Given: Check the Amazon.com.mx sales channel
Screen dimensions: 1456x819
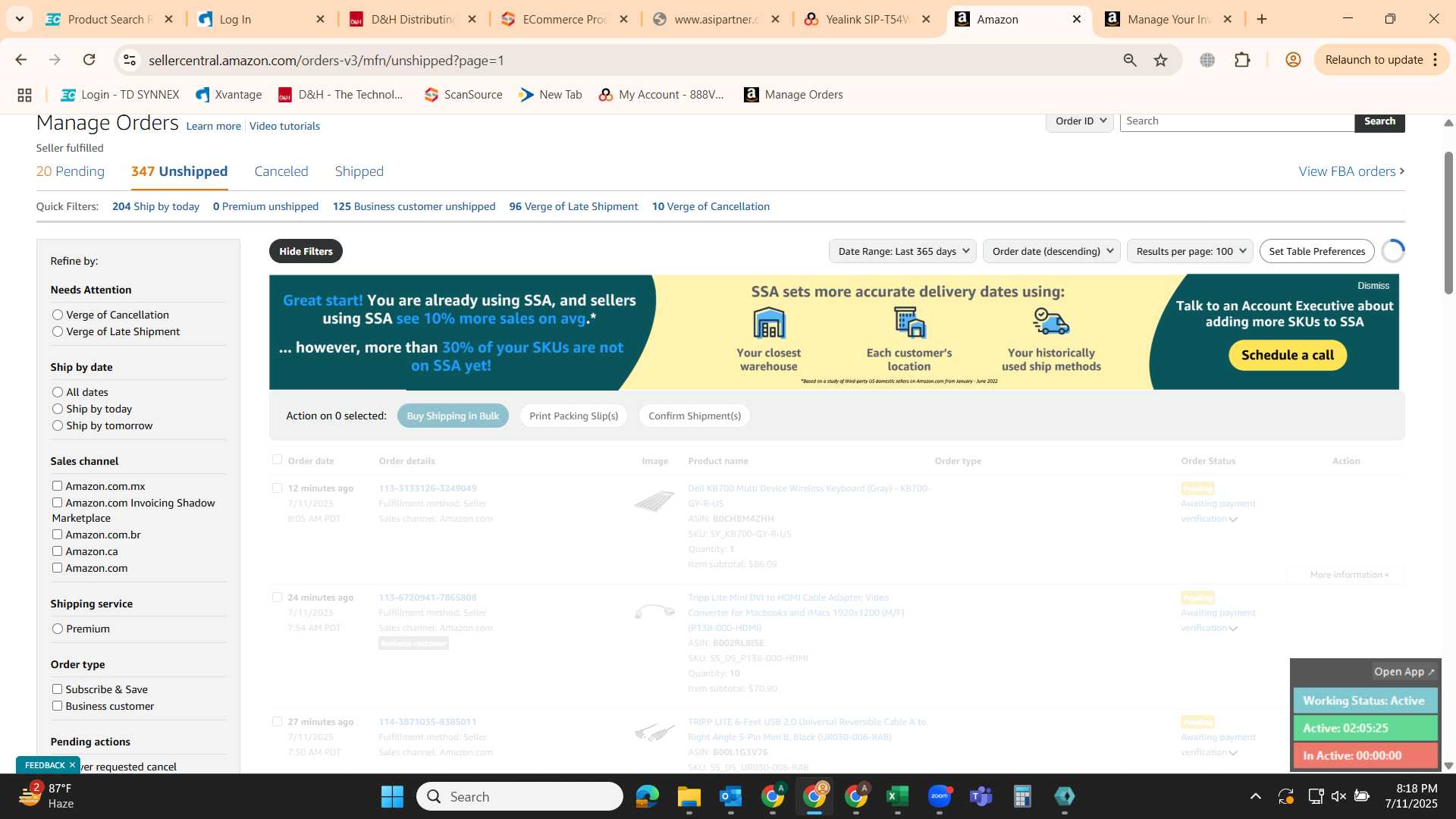Looking at the screenshot, I should (57, 486).
